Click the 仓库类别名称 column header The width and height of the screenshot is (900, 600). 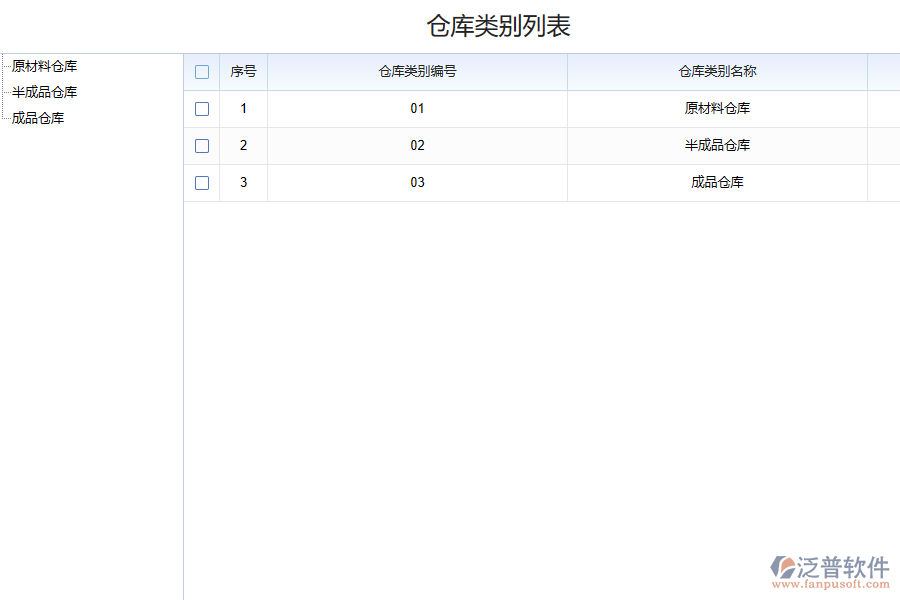(x=717, y=71)
